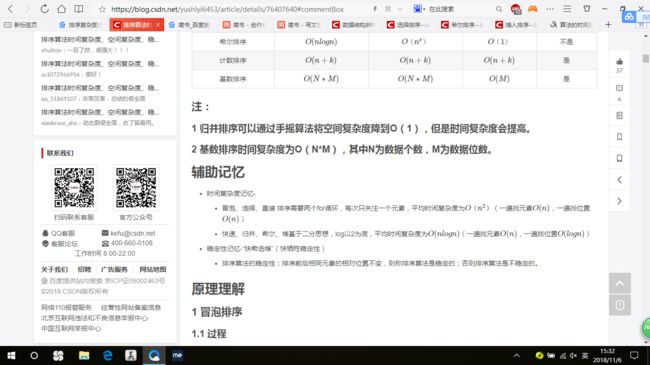Reload the current CSDN page
Screen dimensions: 650x365
coord(44,9)
